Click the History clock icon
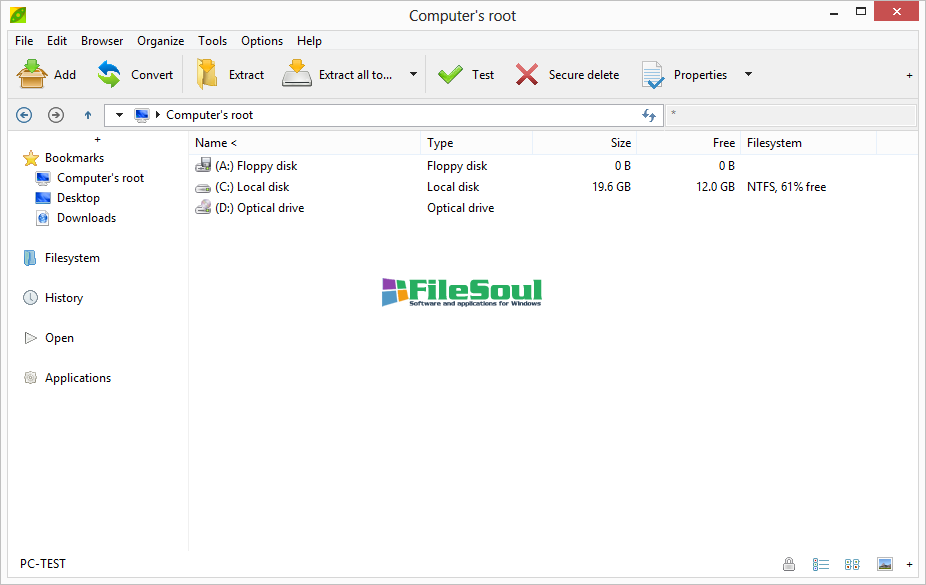This screenshot has width=926, height=585. pyautogui.click(x=30, y=298)
